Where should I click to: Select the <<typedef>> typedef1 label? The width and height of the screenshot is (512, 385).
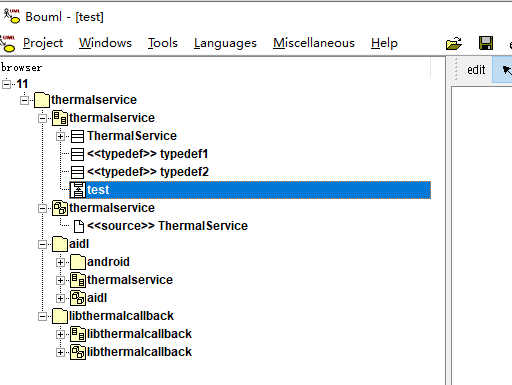(x=148, y=154)
